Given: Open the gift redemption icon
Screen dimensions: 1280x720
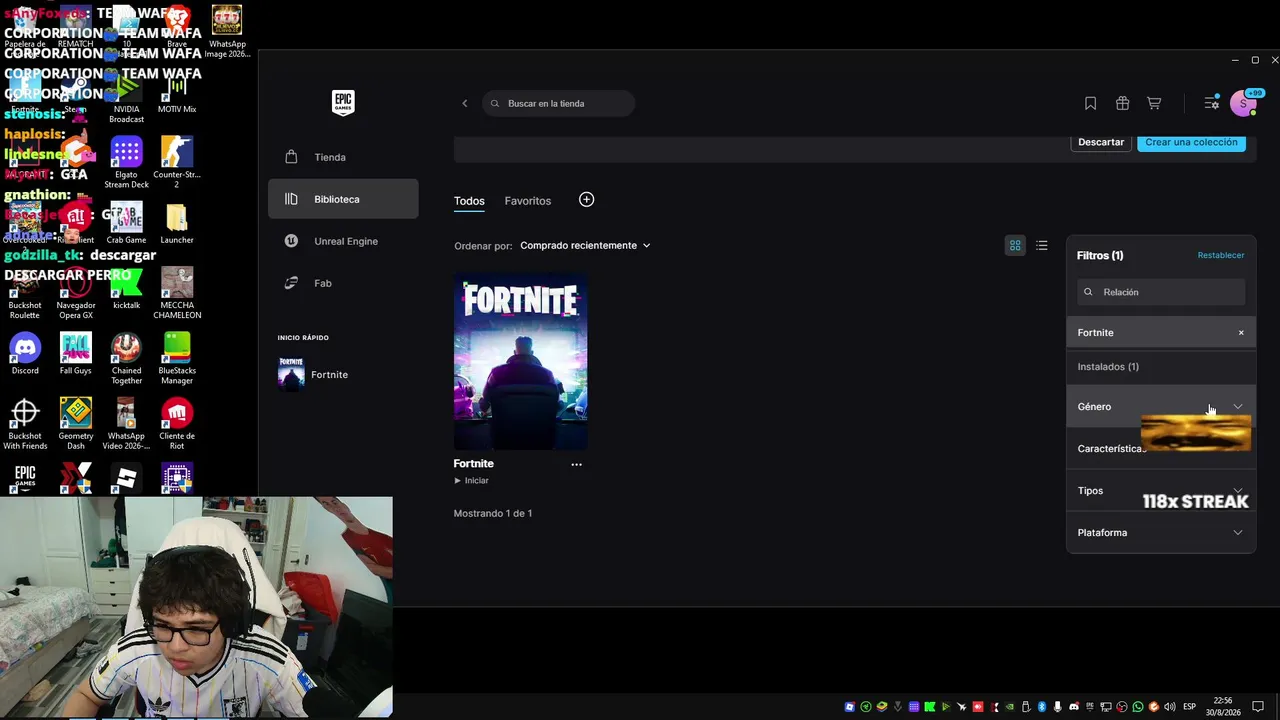Looking at the screenshot, I should tap(1123, 104).
